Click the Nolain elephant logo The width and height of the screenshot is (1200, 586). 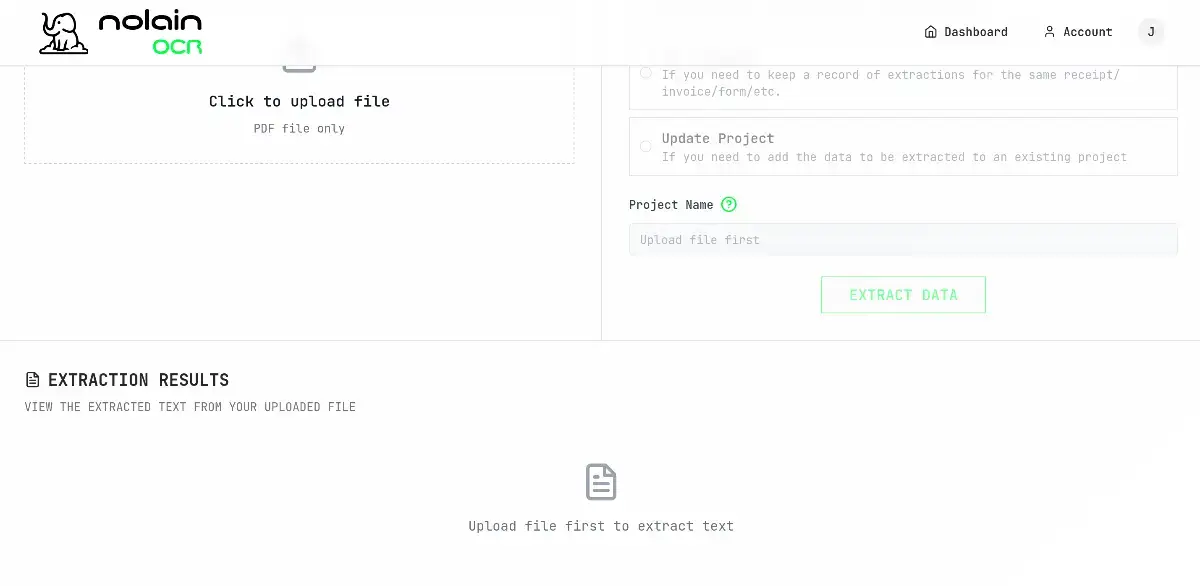pos(63,33)
